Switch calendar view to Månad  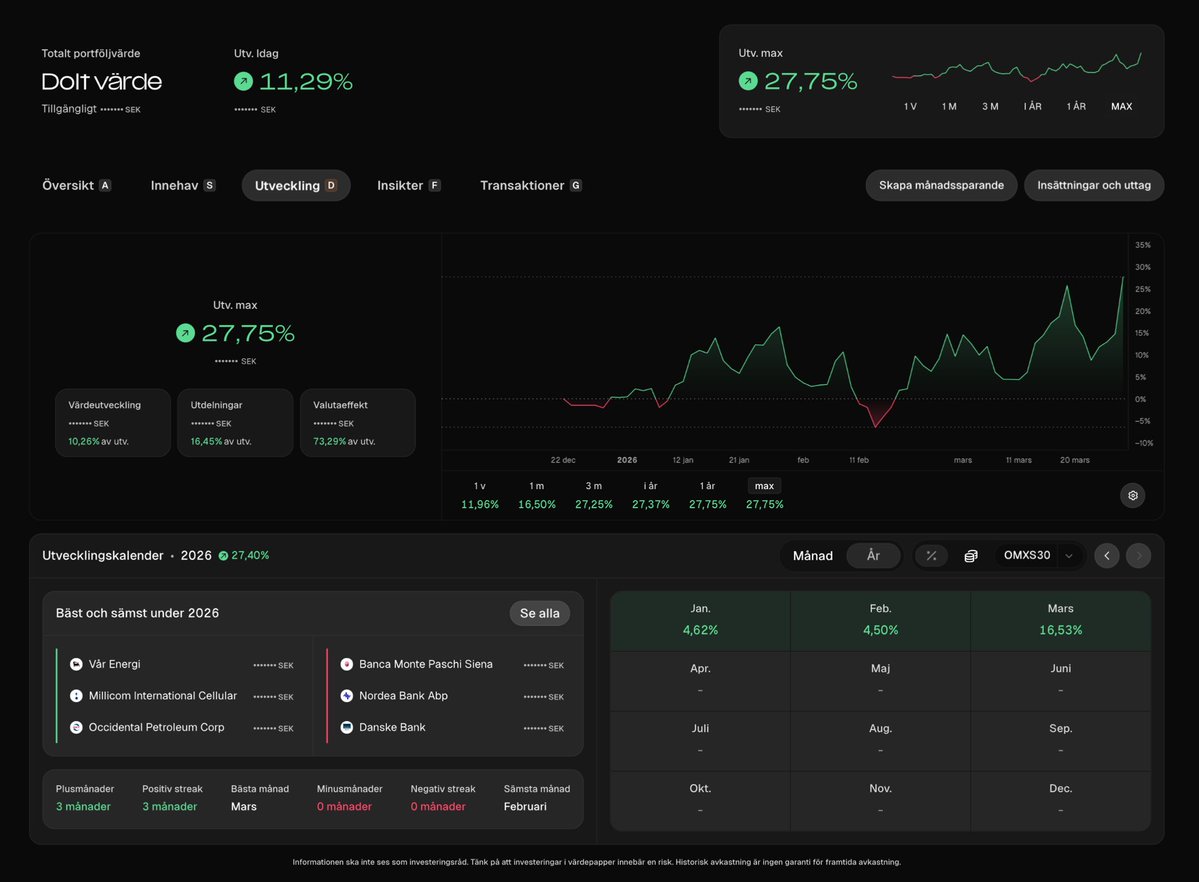click(x=812, y=555)
